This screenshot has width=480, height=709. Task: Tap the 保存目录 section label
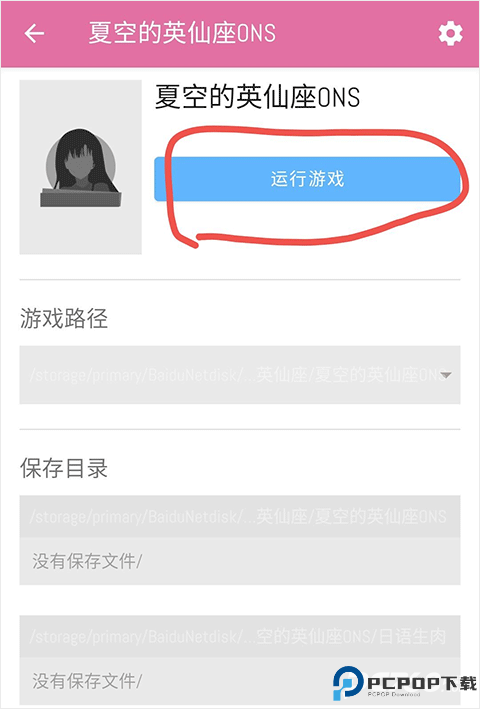click(x=64, y=468)
